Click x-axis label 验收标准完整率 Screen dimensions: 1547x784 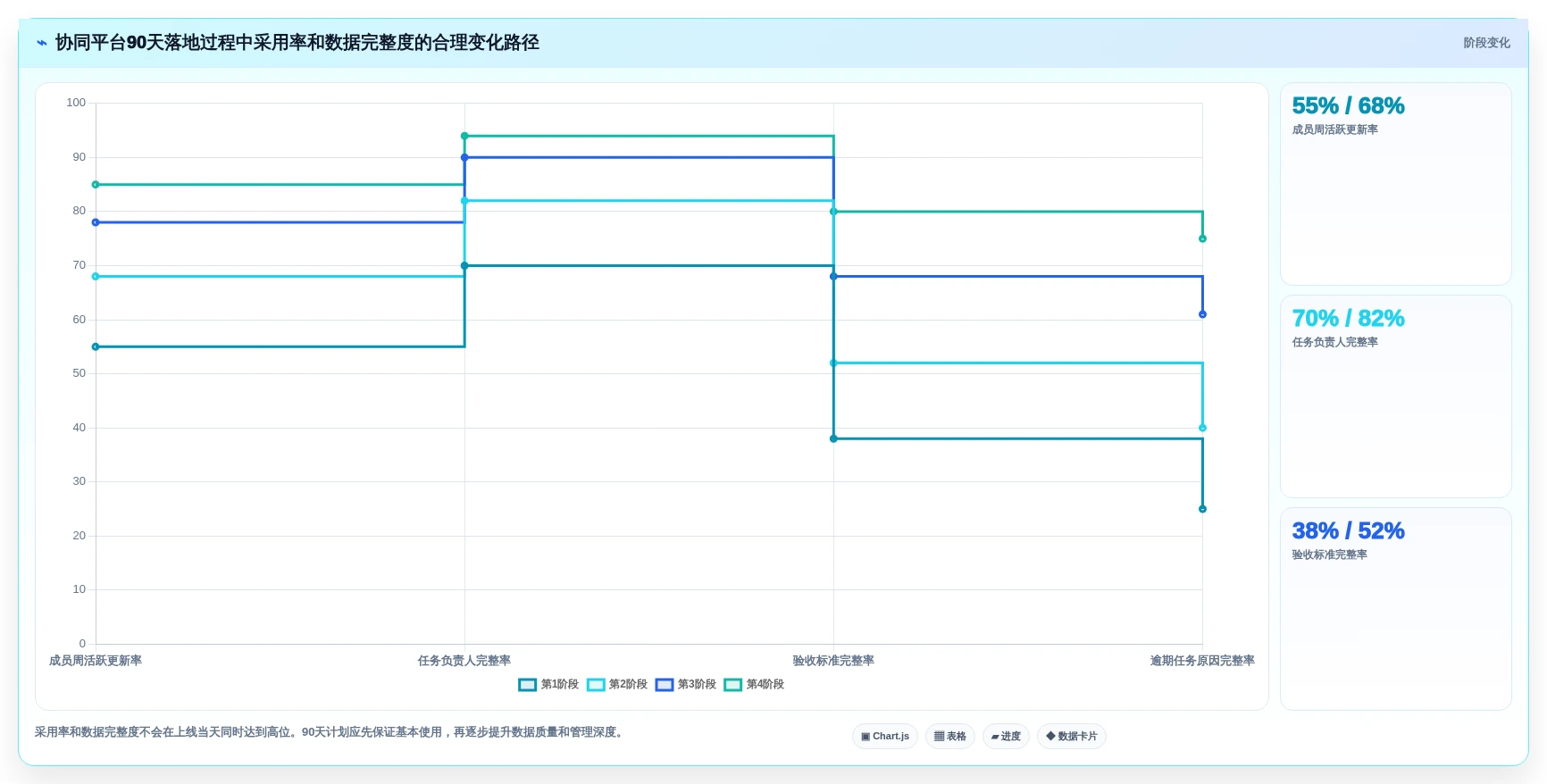[x=833, y=661]
